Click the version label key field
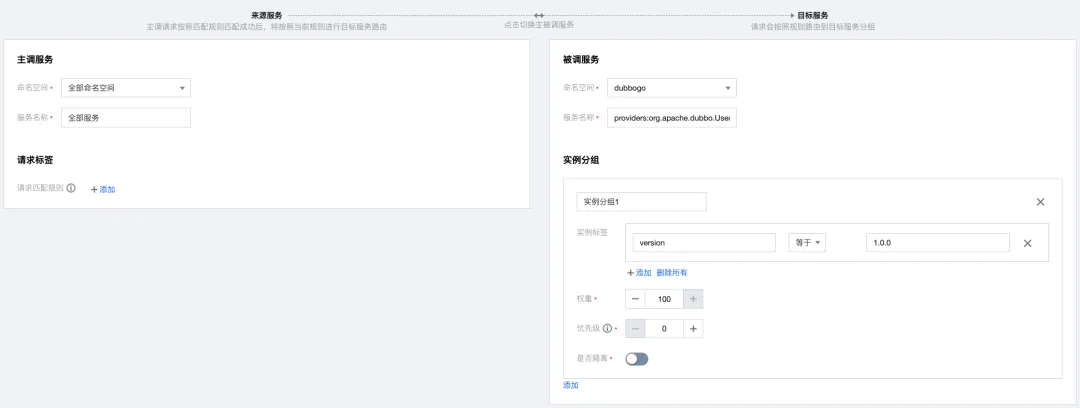Screen dimensions: 1080x408 tap(704, 243)
